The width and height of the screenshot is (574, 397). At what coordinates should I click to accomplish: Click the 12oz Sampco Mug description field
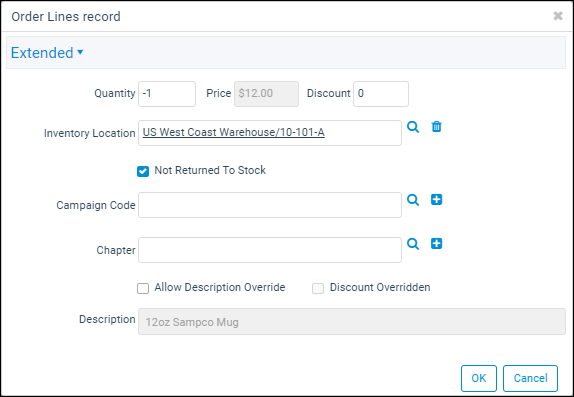pyautogui.click(x=352, y=322)
